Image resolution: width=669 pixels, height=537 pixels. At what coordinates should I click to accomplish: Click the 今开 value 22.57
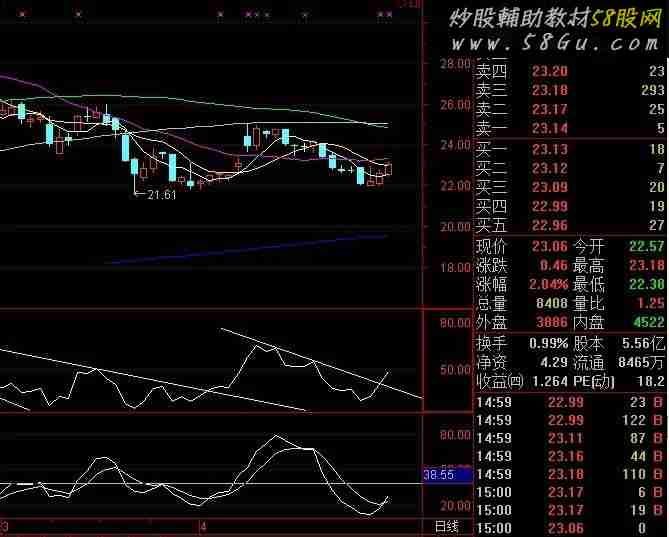(647, 246)
